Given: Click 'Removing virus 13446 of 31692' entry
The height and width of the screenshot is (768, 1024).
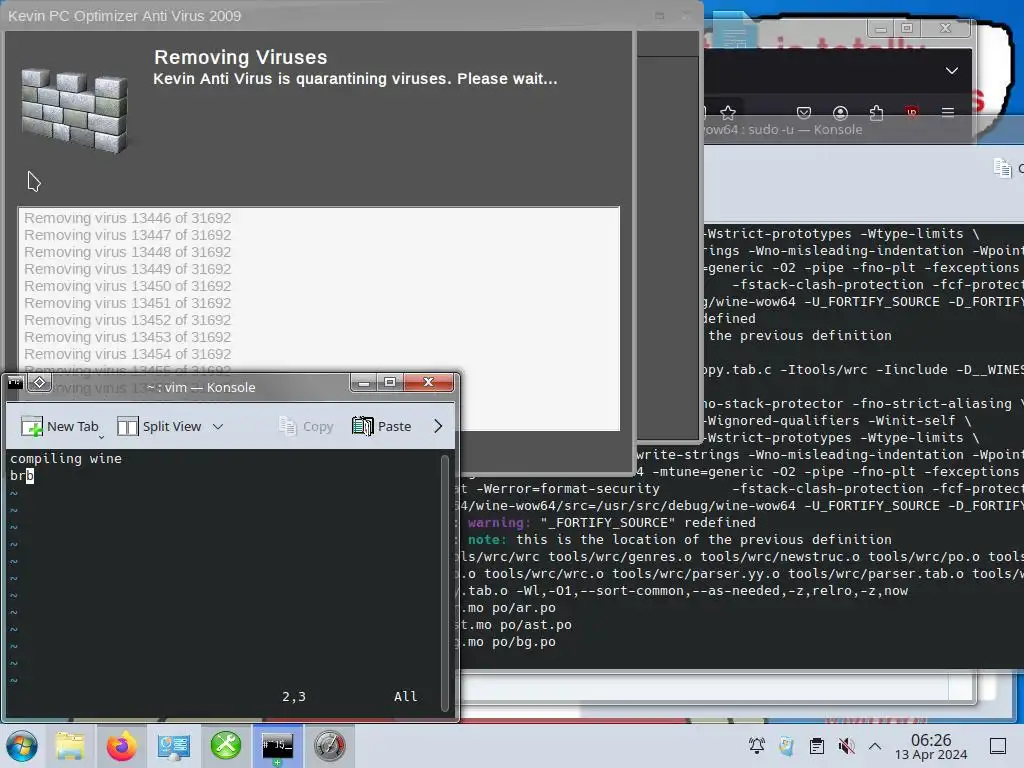Looking at the screenshot, I should coord(127,218).
